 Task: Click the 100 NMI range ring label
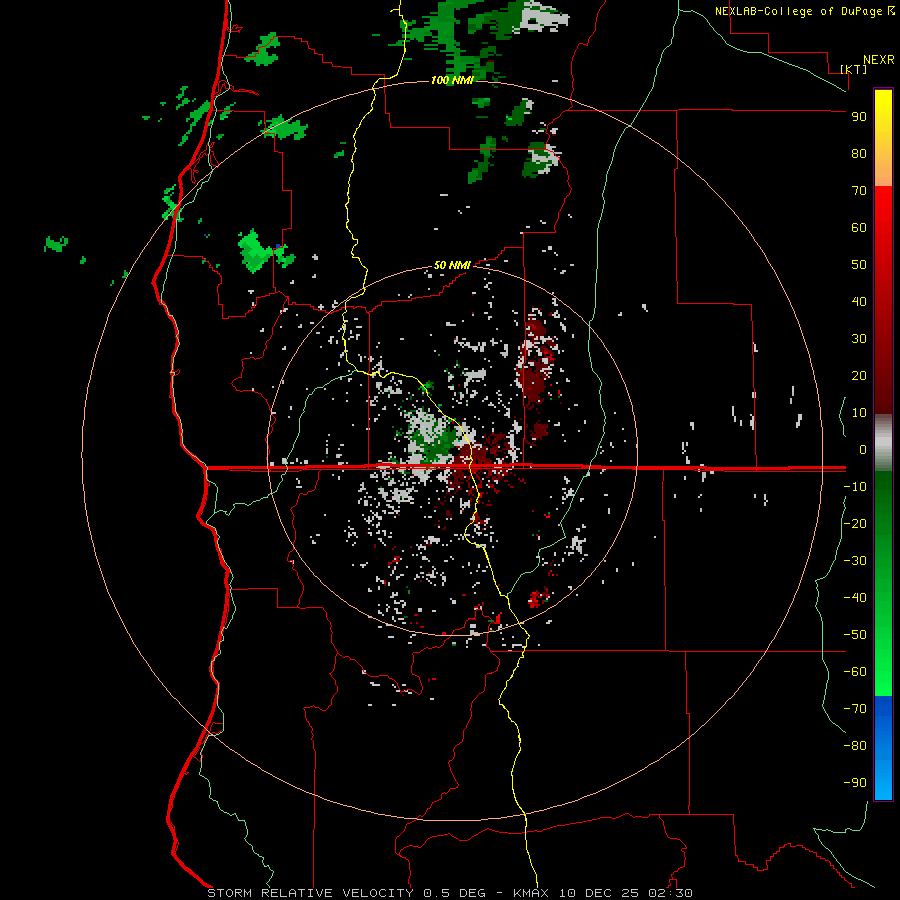(452, 80)
